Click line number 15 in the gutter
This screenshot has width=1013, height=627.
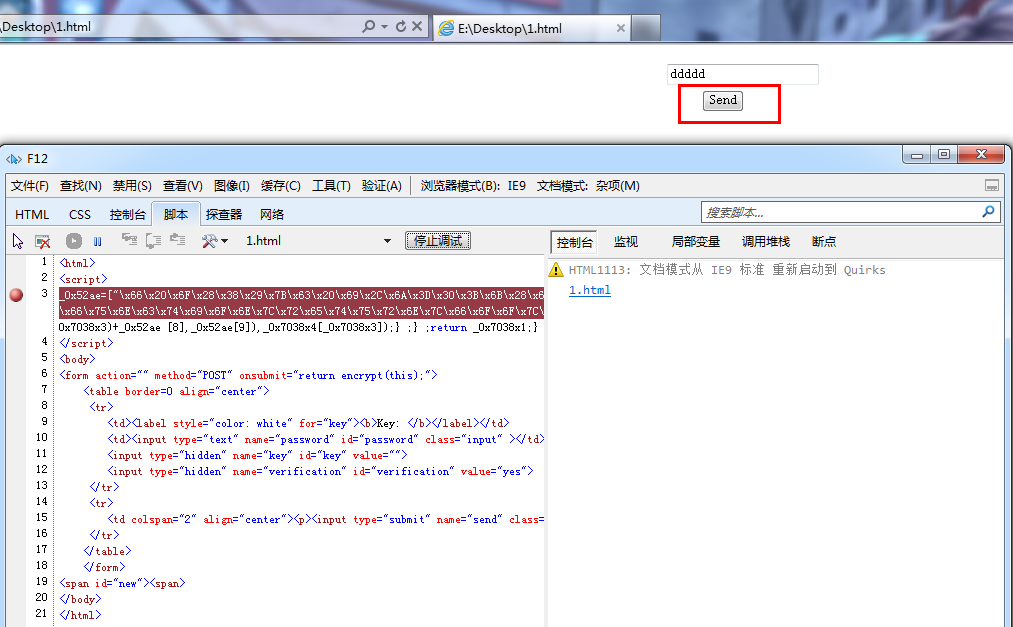click(x=41, y=517)
